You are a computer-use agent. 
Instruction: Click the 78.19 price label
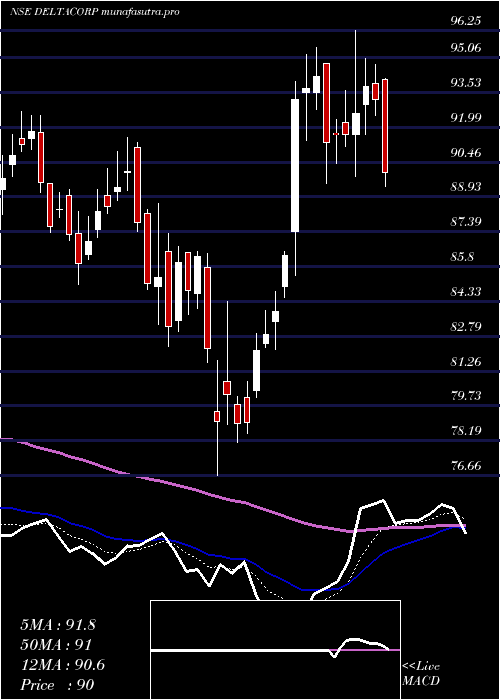point(466,431)
